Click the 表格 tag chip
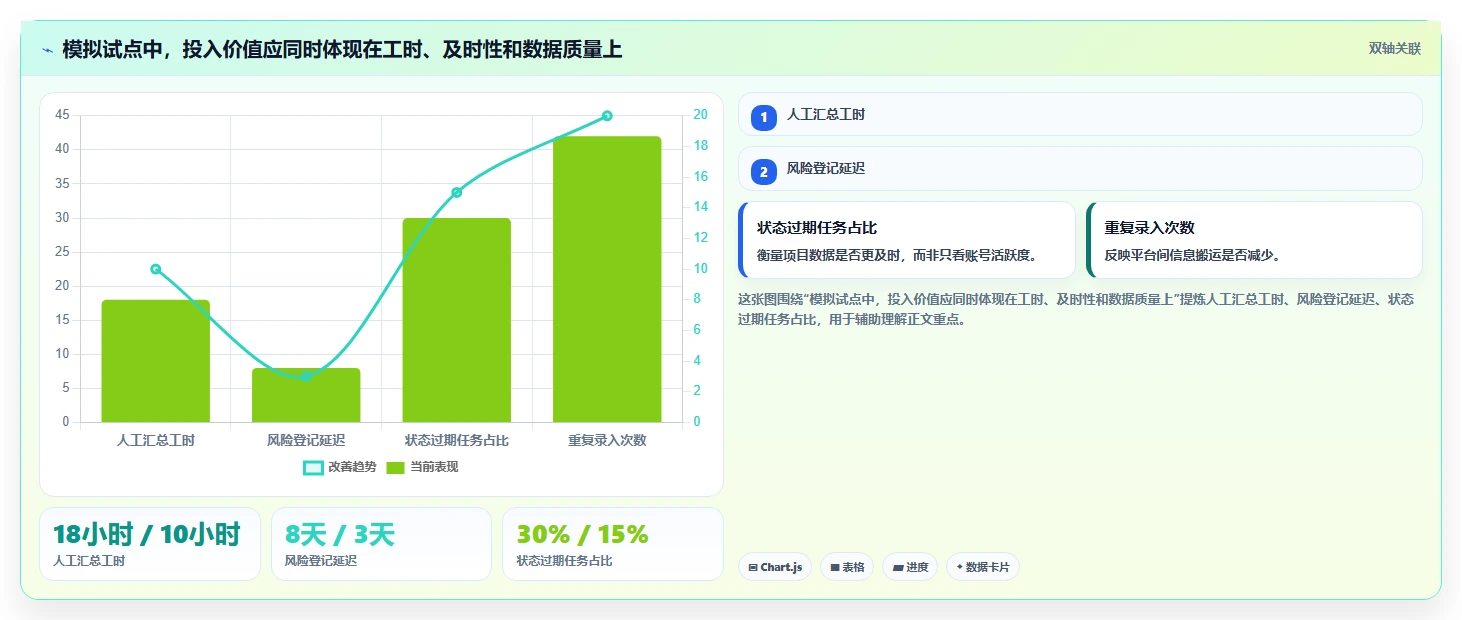This screenshot has width=1462, height=620. (847, 567)
